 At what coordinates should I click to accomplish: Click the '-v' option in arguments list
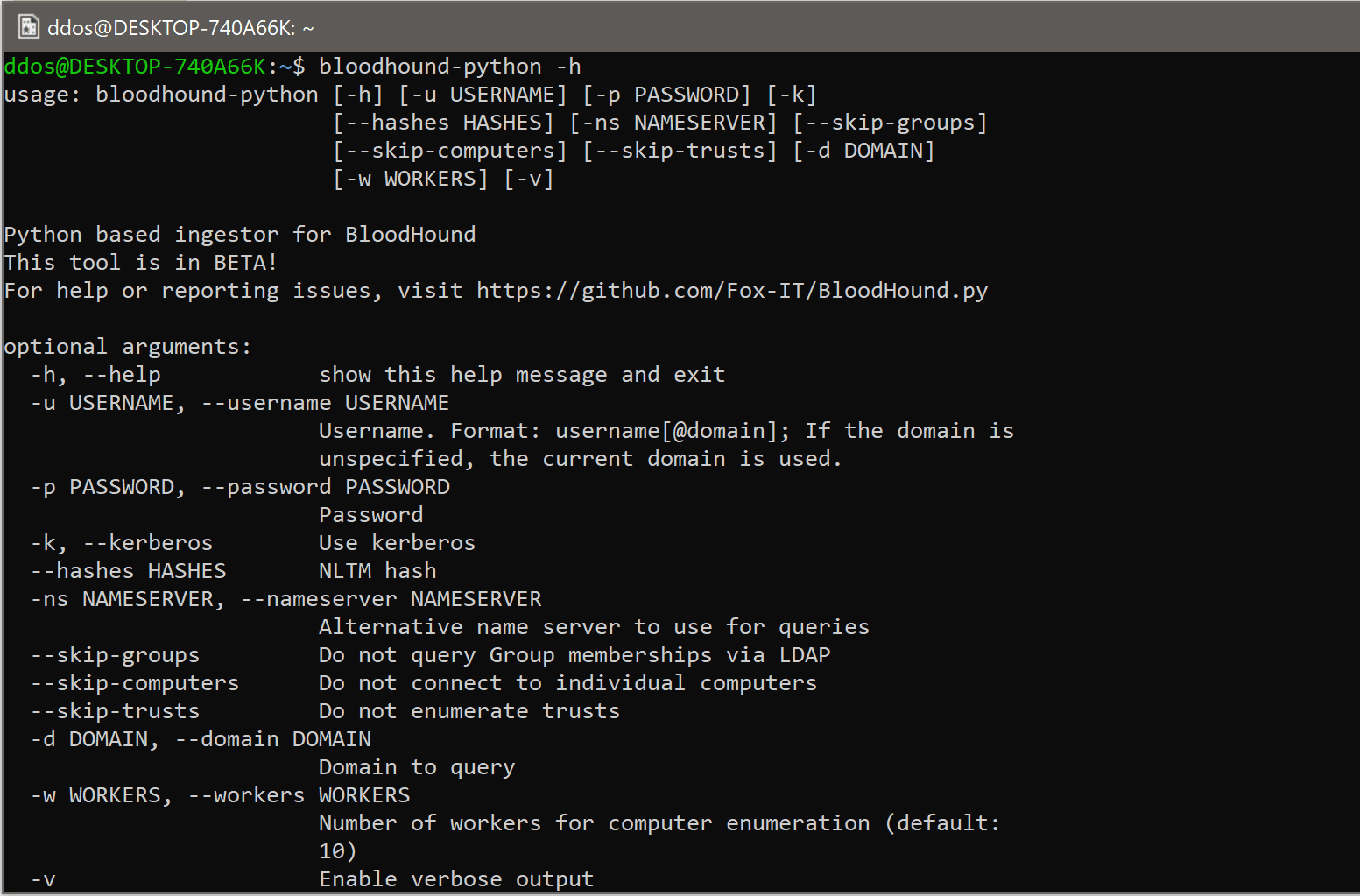coord(43,879)
